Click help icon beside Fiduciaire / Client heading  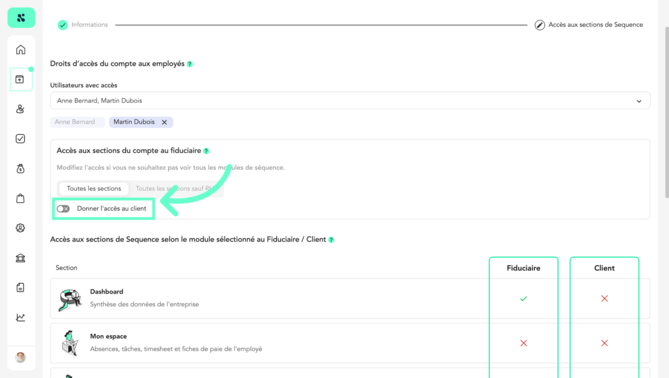[332, 240]
